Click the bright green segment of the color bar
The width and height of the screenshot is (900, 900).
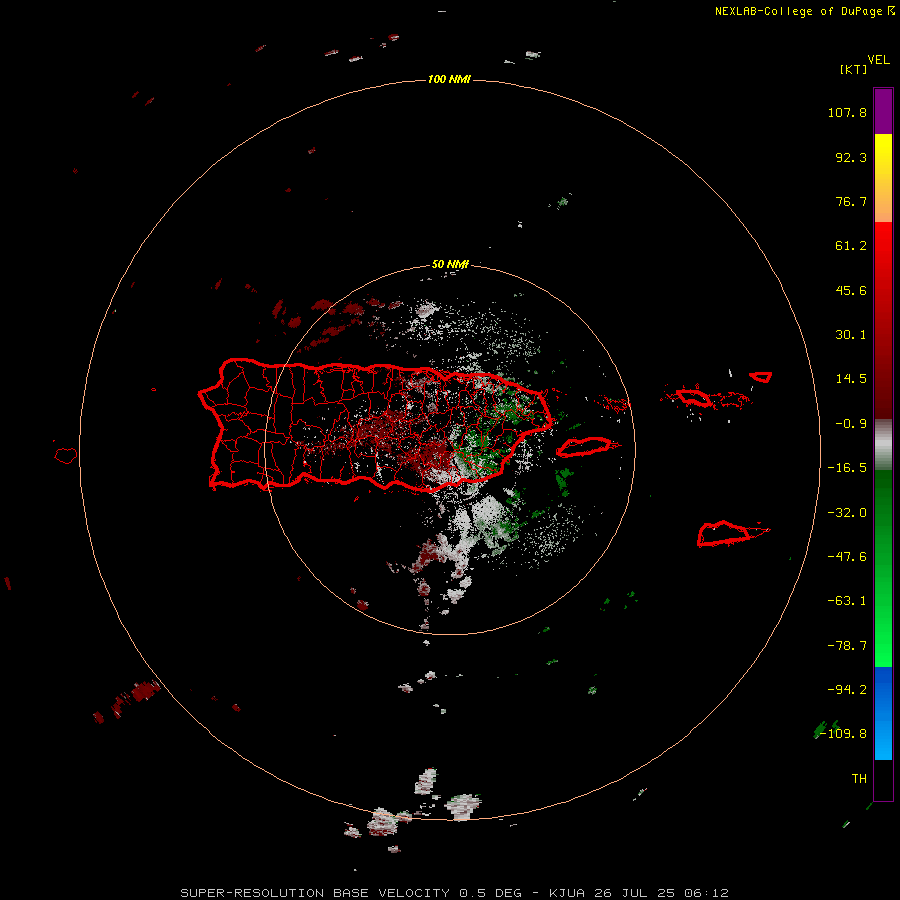click(883, 568)
